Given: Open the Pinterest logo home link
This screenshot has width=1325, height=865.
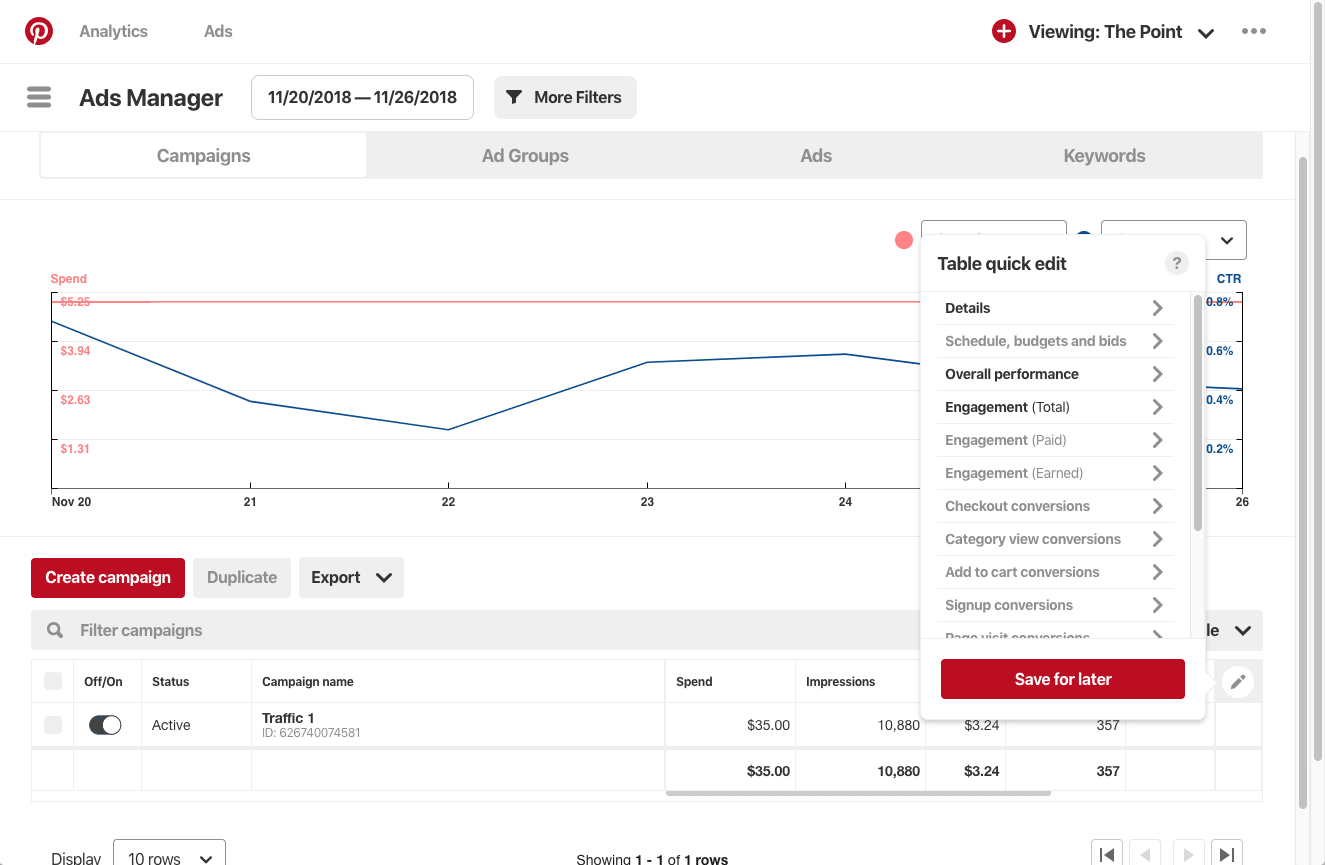Looking at the screenshot, I should 39,31.
